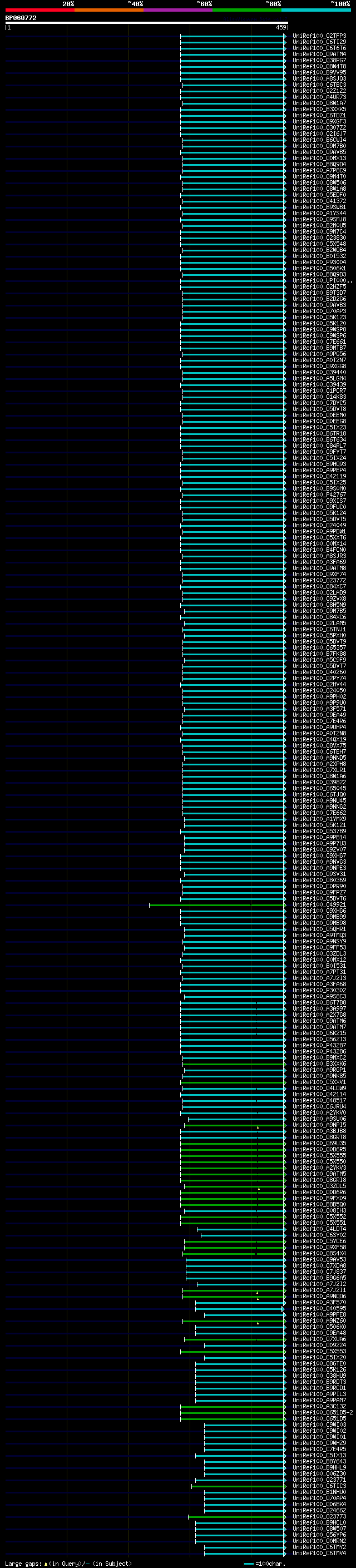This screenshot has width=356, height=1568.
Task: Select hit UniRef100_B9VV95
Action: 319,72
